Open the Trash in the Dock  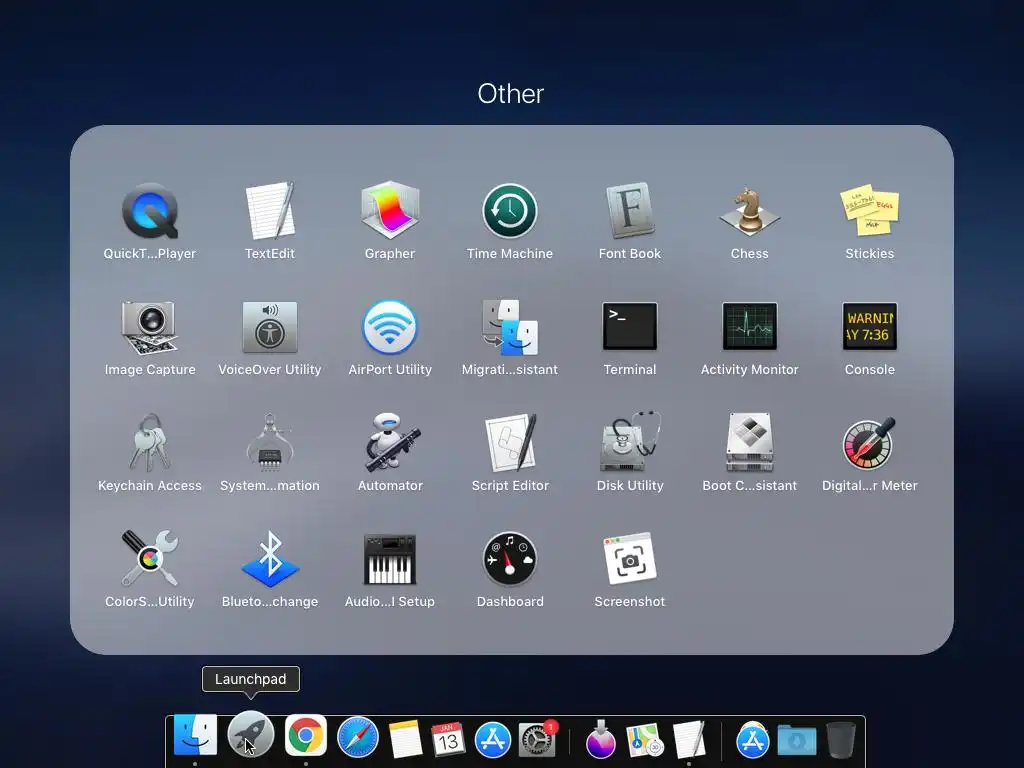tap(841, 739)
